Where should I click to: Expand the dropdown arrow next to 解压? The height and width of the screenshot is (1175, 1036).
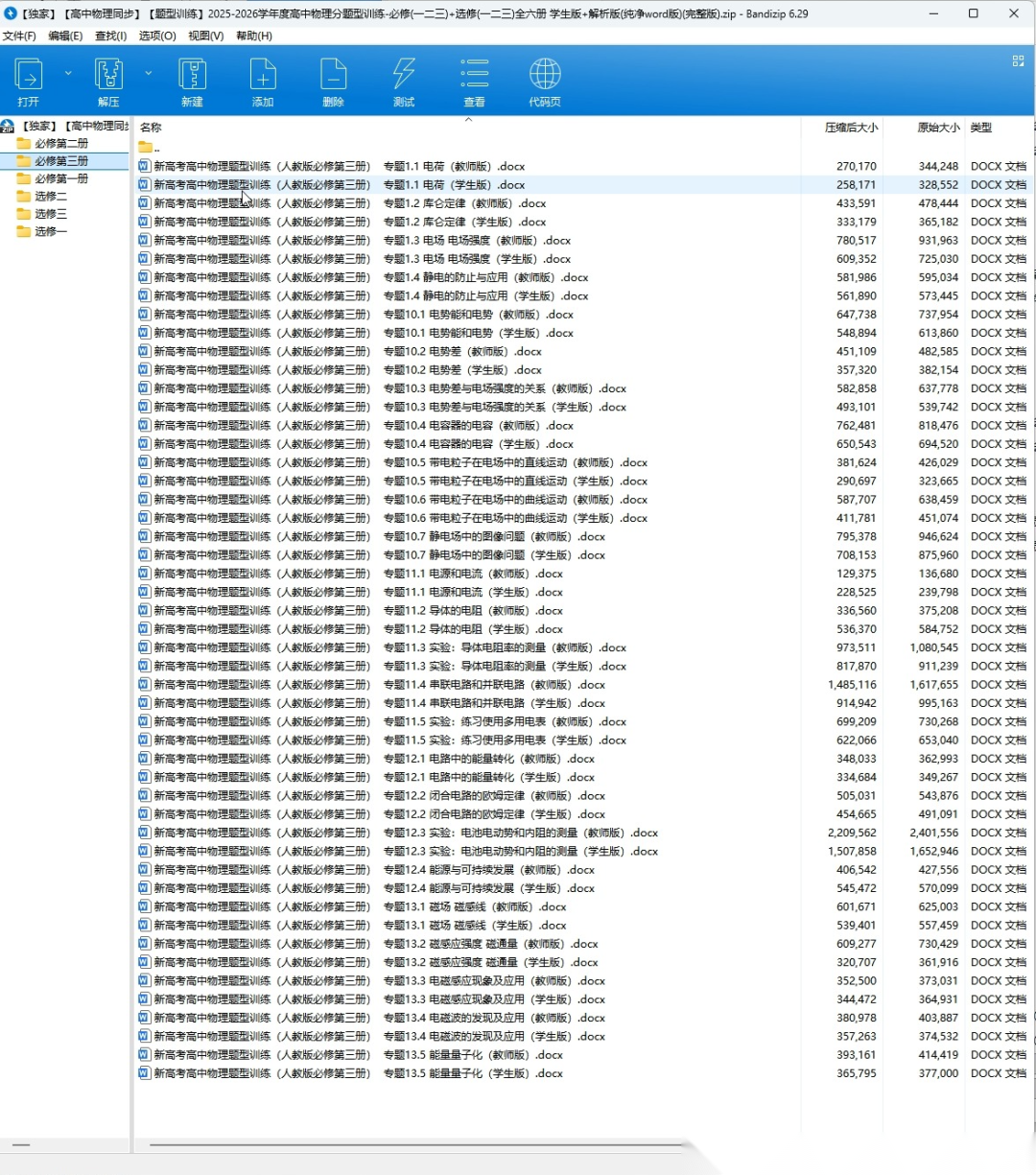tap(148, 73)
